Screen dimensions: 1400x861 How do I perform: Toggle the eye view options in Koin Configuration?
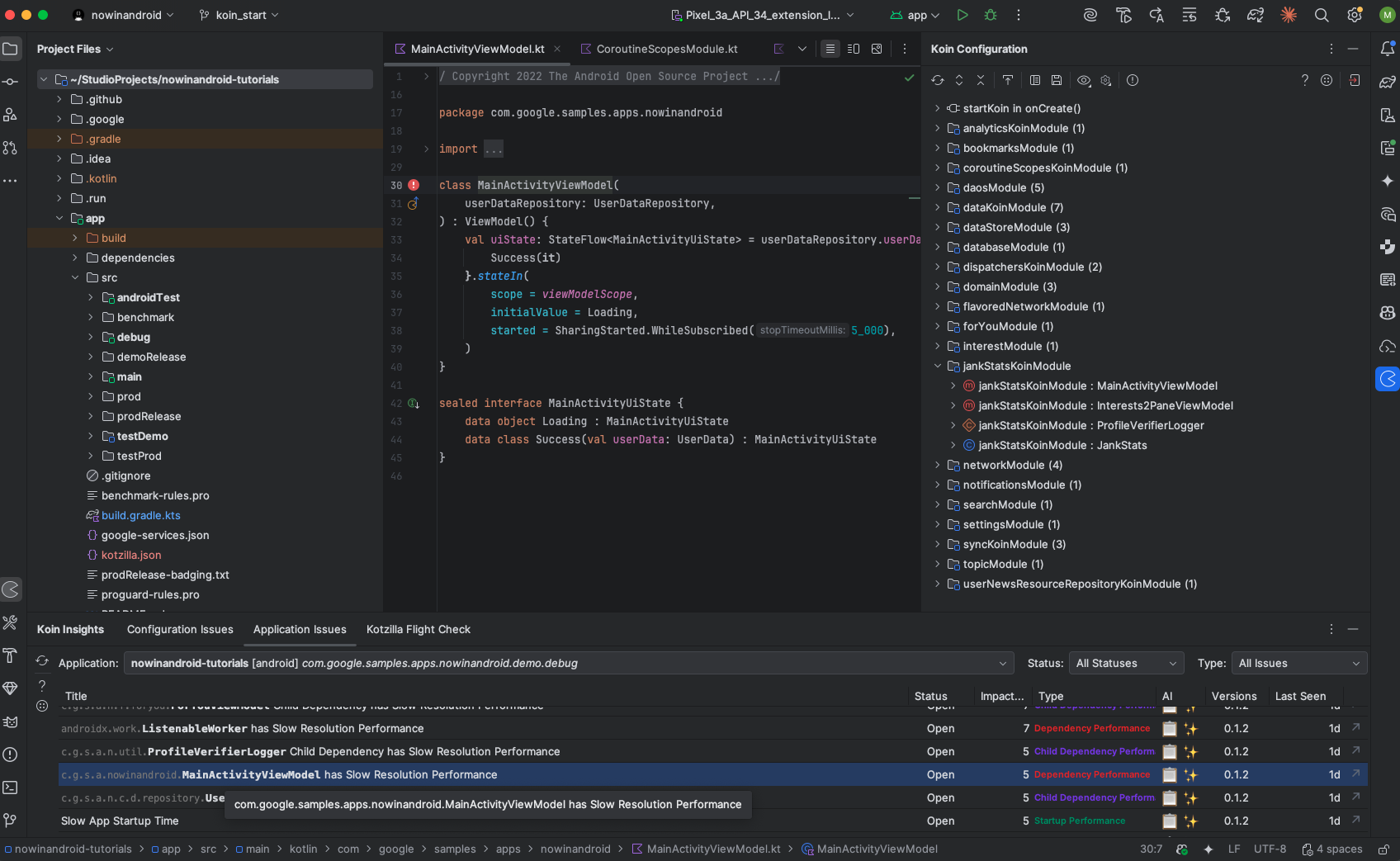click(1084, 80)
